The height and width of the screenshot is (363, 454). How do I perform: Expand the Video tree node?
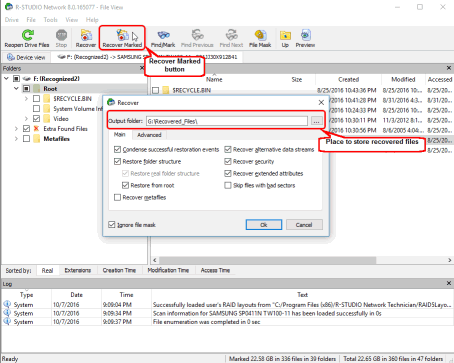click(x=26, y=119)
